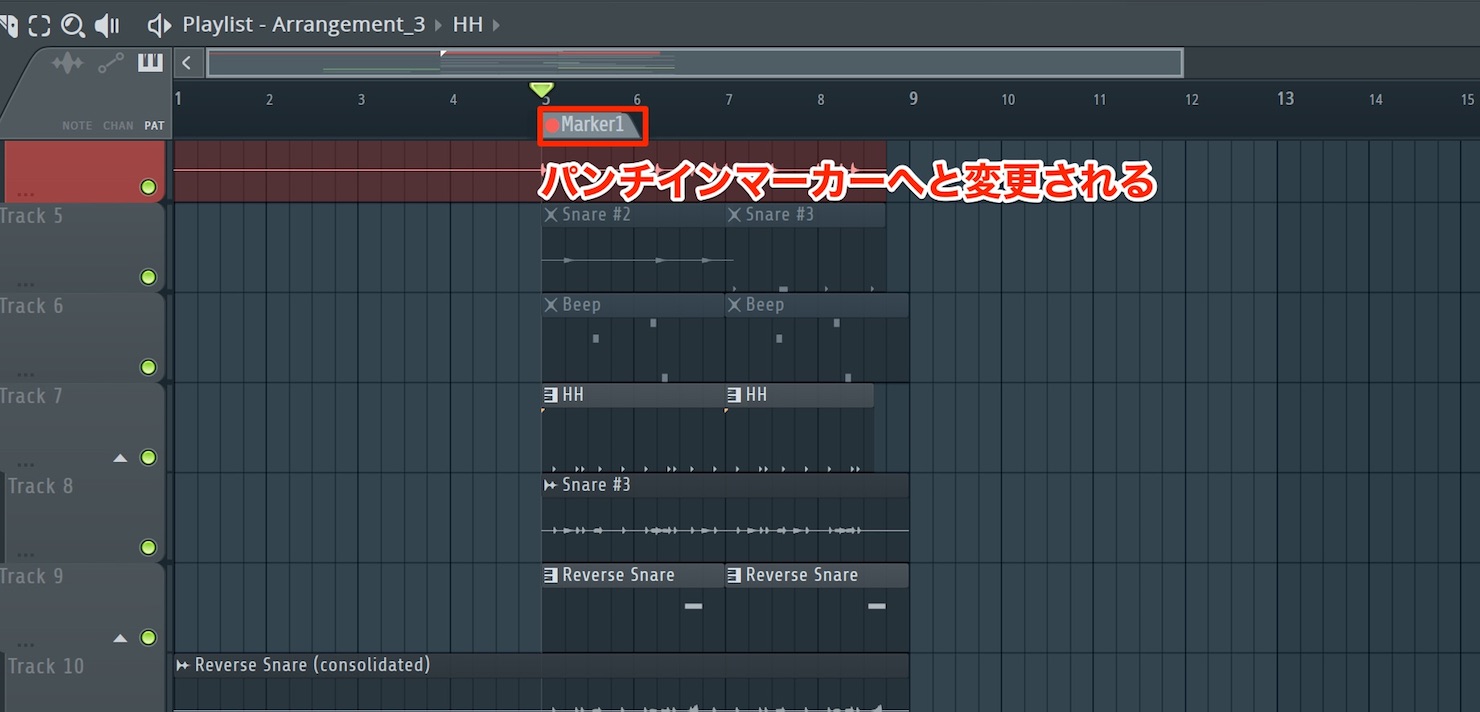Mute the red recording track at the top
Screen dimensions: 1480x712
148,187
